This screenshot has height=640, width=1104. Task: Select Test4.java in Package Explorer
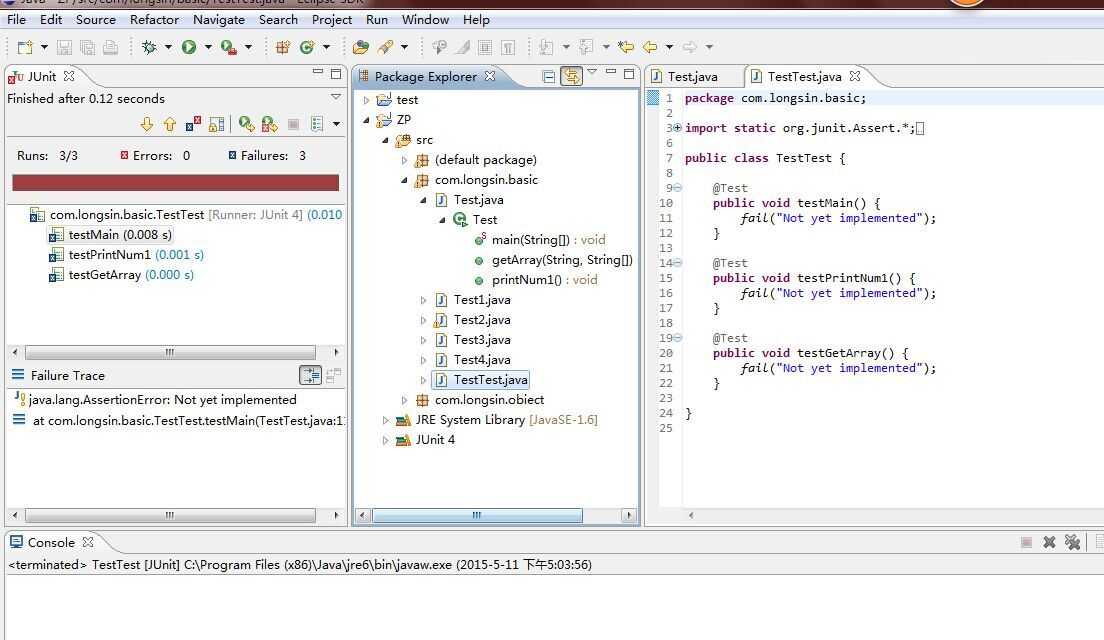pyautogui.click(x=481, y=360)
